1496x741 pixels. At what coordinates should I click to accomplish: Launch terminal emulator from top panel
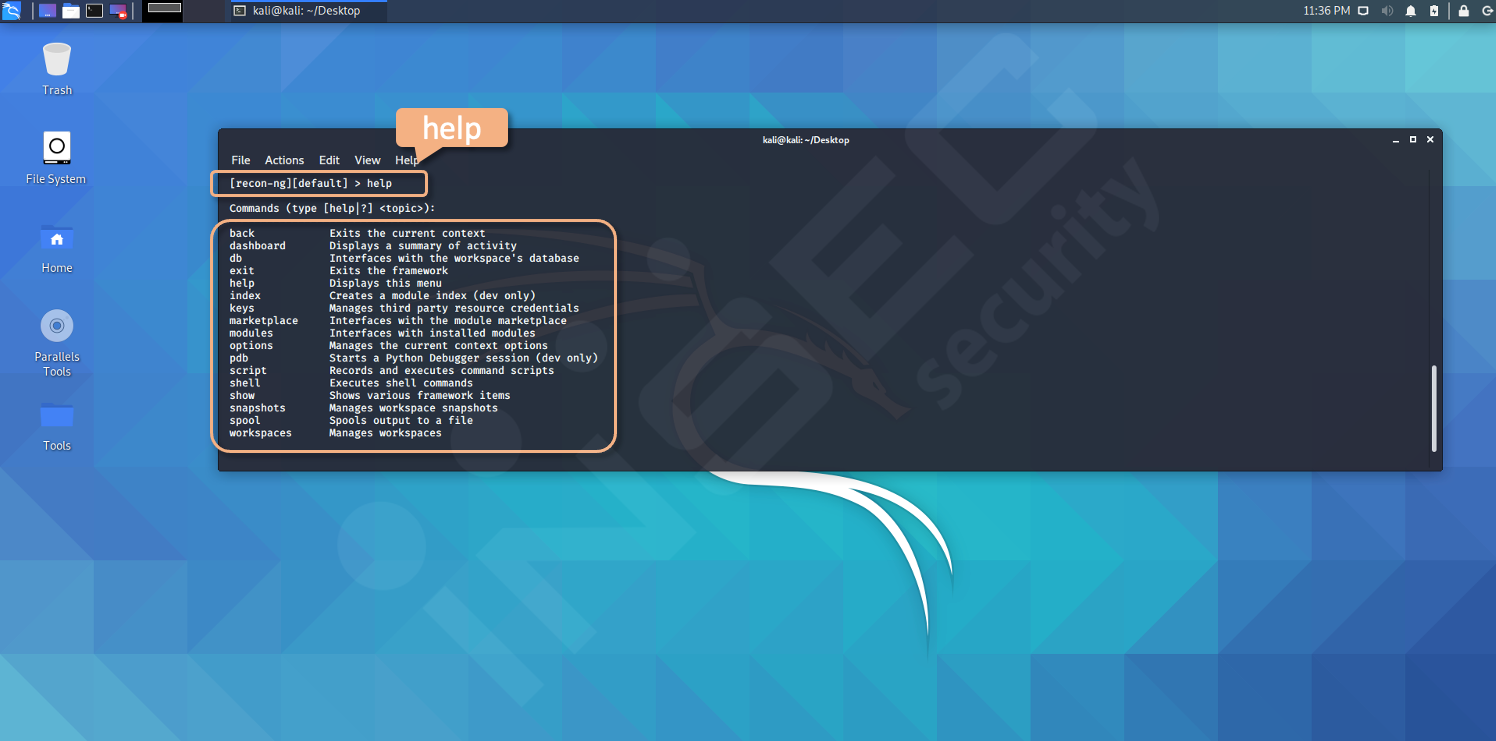click(x=95, y=11)
